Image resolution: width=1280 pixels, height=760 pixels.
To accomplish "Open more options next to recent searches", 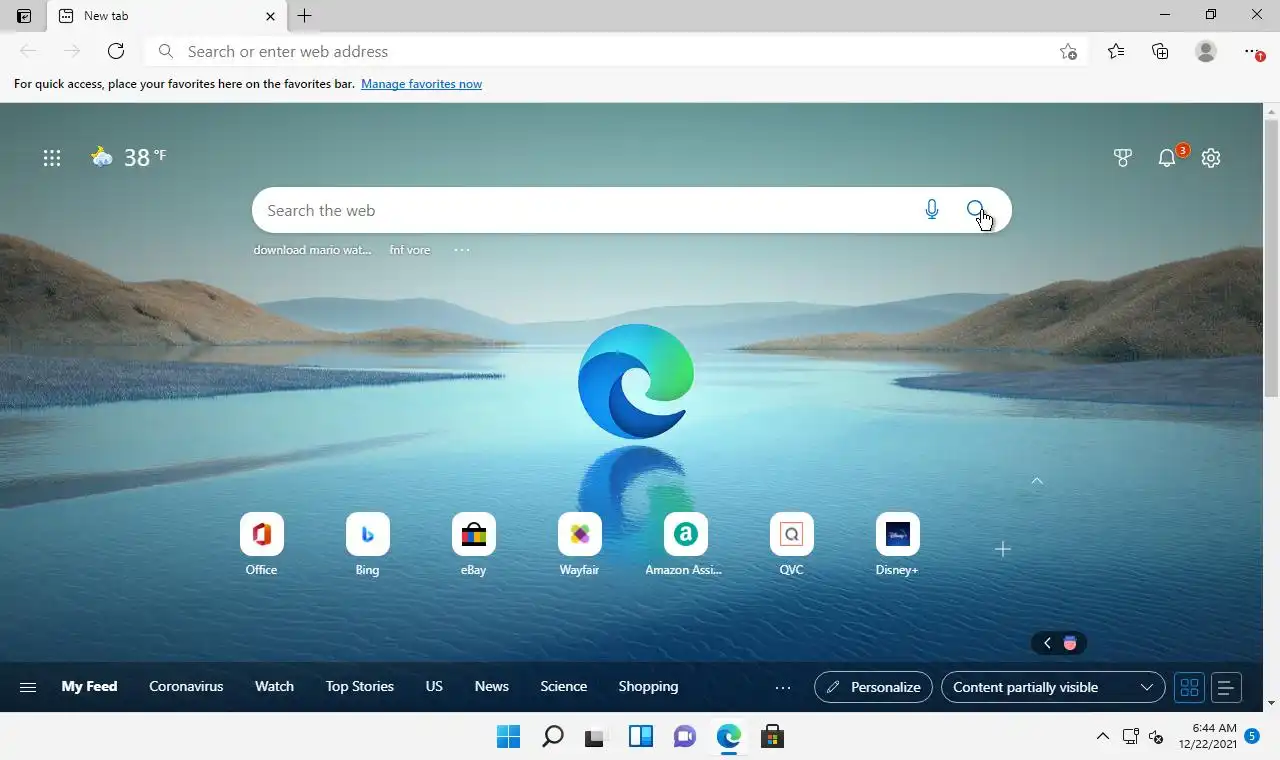I will (x=462, y=250).
